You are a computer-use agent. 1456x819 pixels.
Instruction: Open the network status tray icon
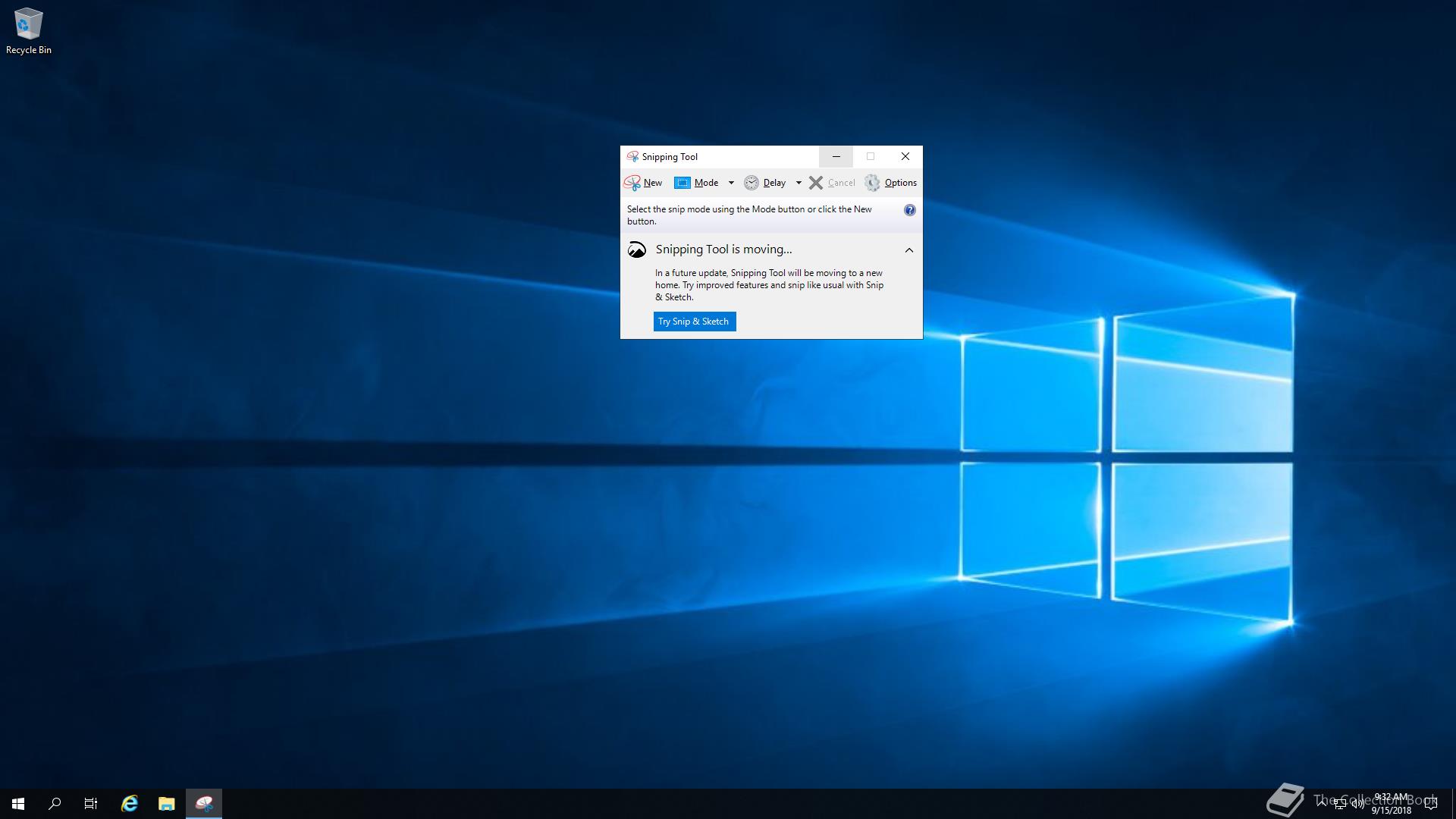pos(1340,804)
